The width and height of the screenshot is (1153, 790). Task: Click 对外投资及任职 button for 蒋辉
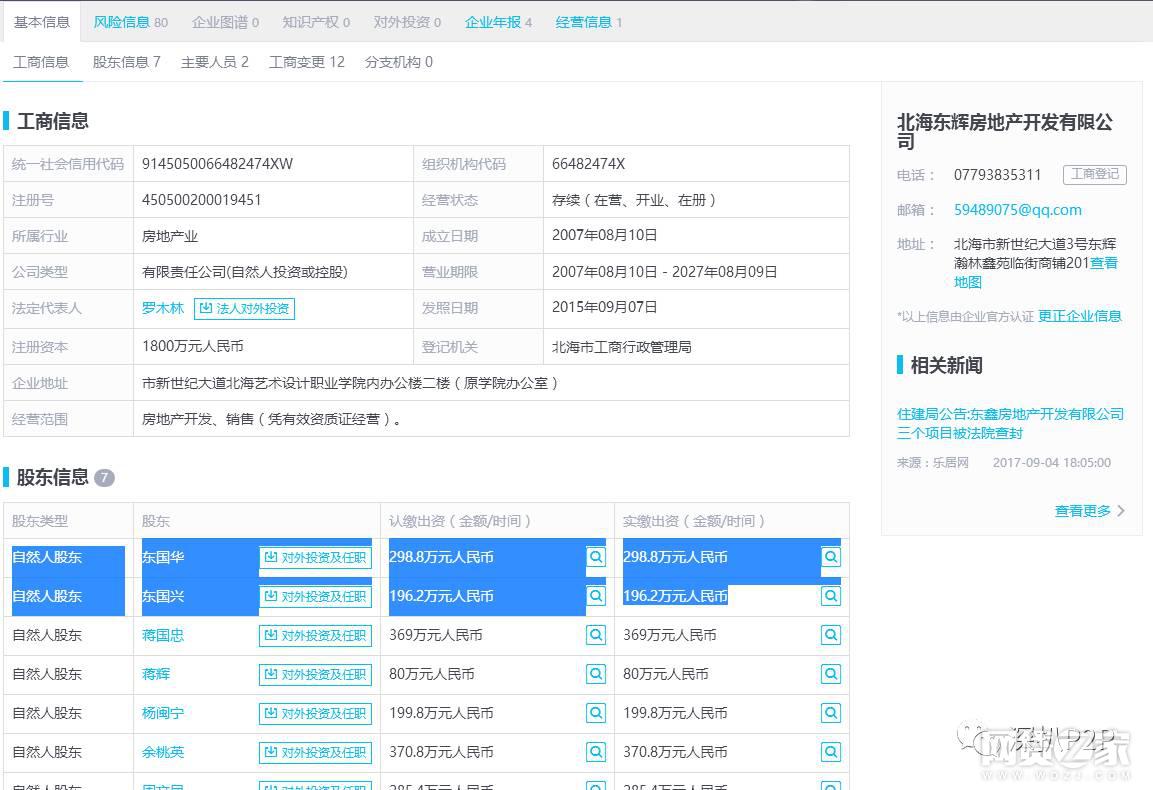315,674
